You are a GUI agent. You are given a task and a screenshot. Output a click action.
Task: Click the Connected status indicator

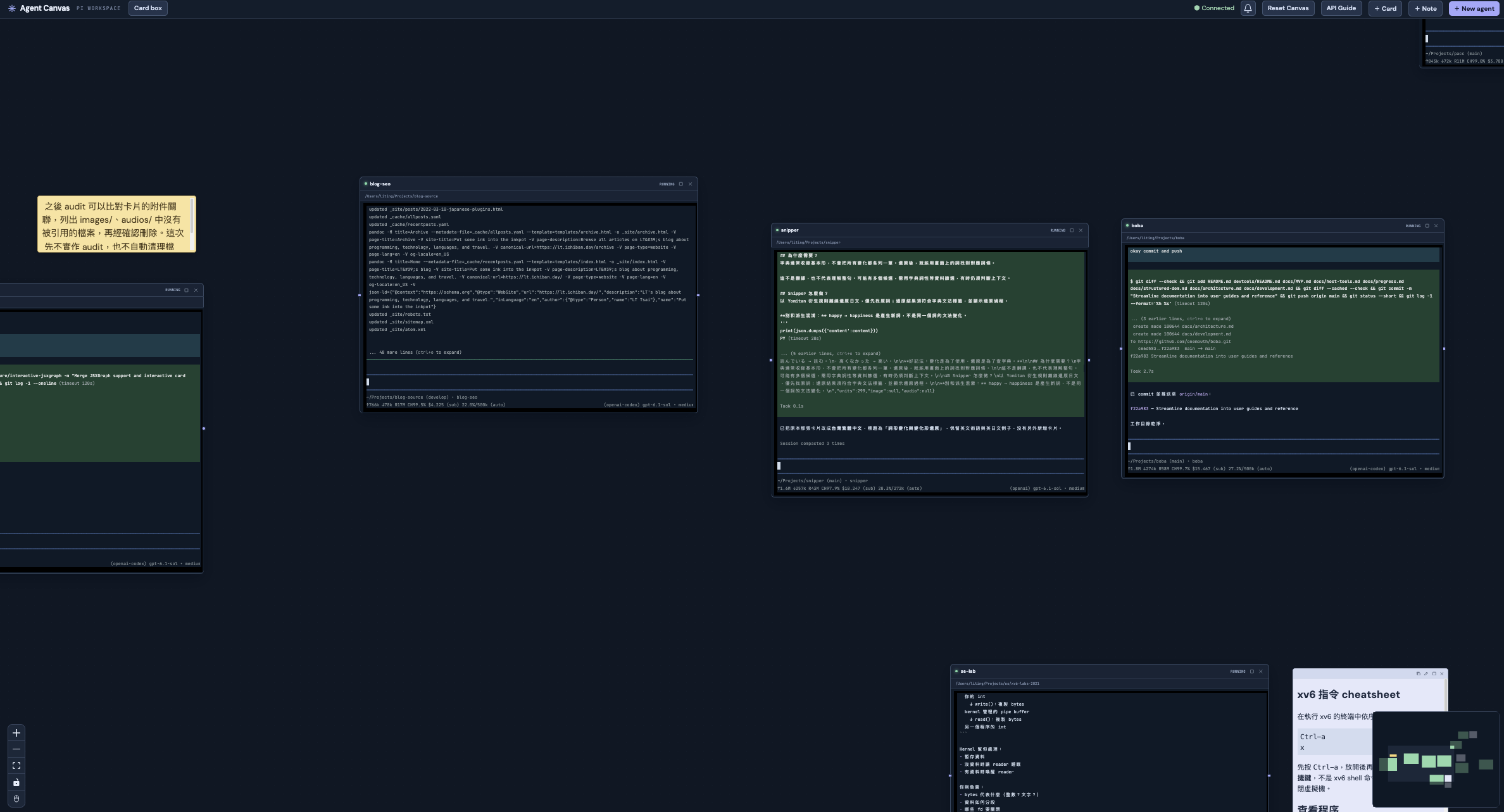click(x=1214, y=8)
